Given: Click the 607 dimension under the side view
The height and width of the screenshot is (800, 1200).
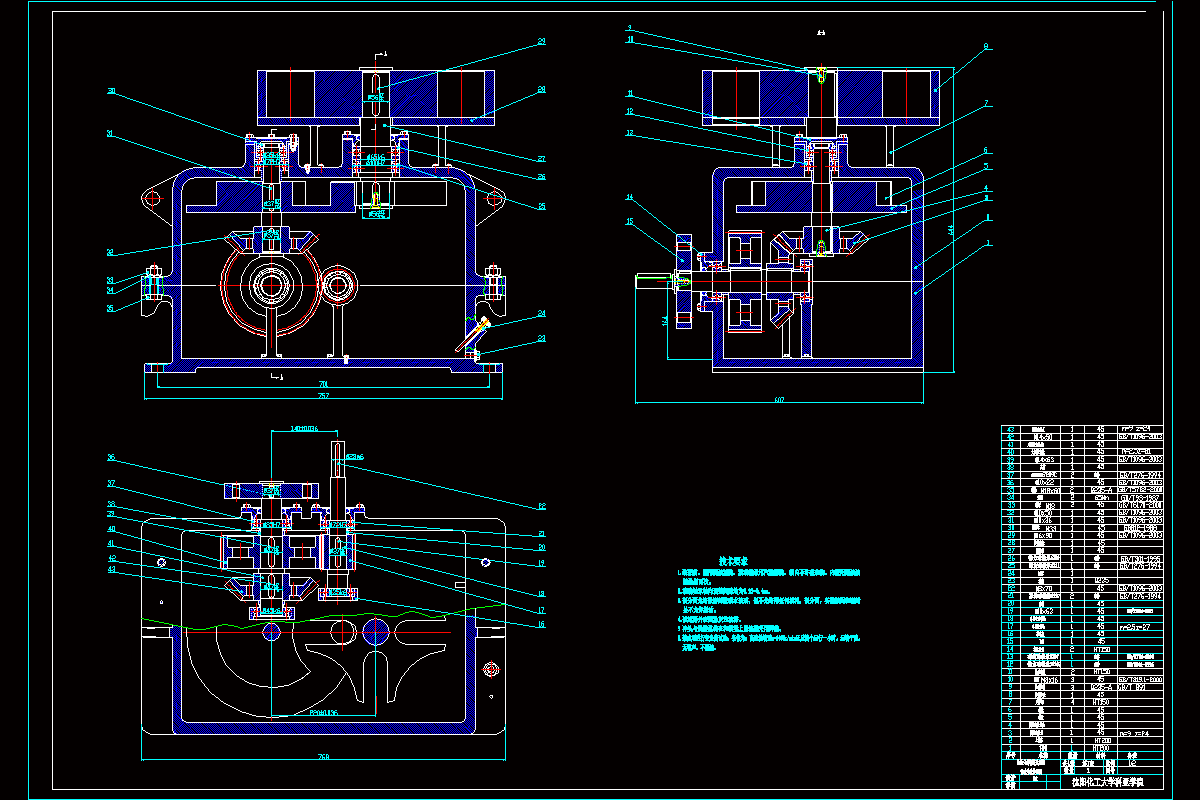Looking at the screenshot, I should (780, 400).
